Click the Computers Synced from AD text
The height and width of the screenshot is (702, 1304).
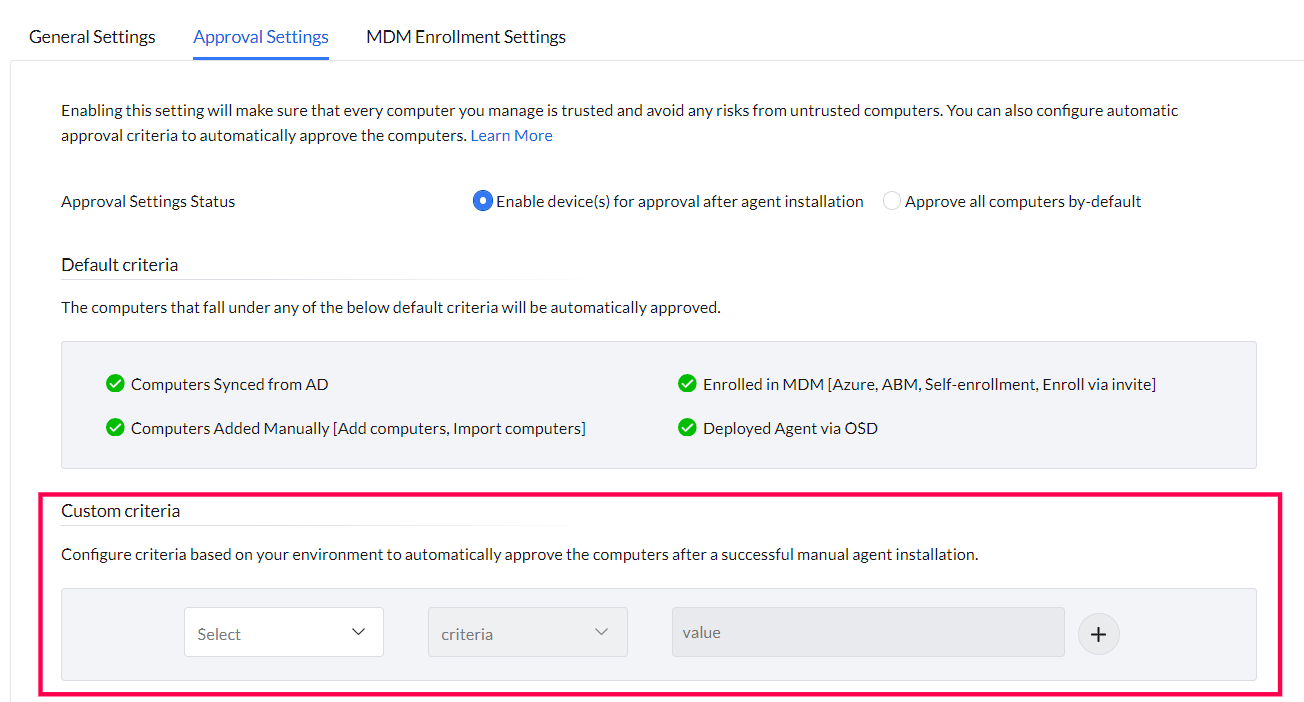[229, 384]
